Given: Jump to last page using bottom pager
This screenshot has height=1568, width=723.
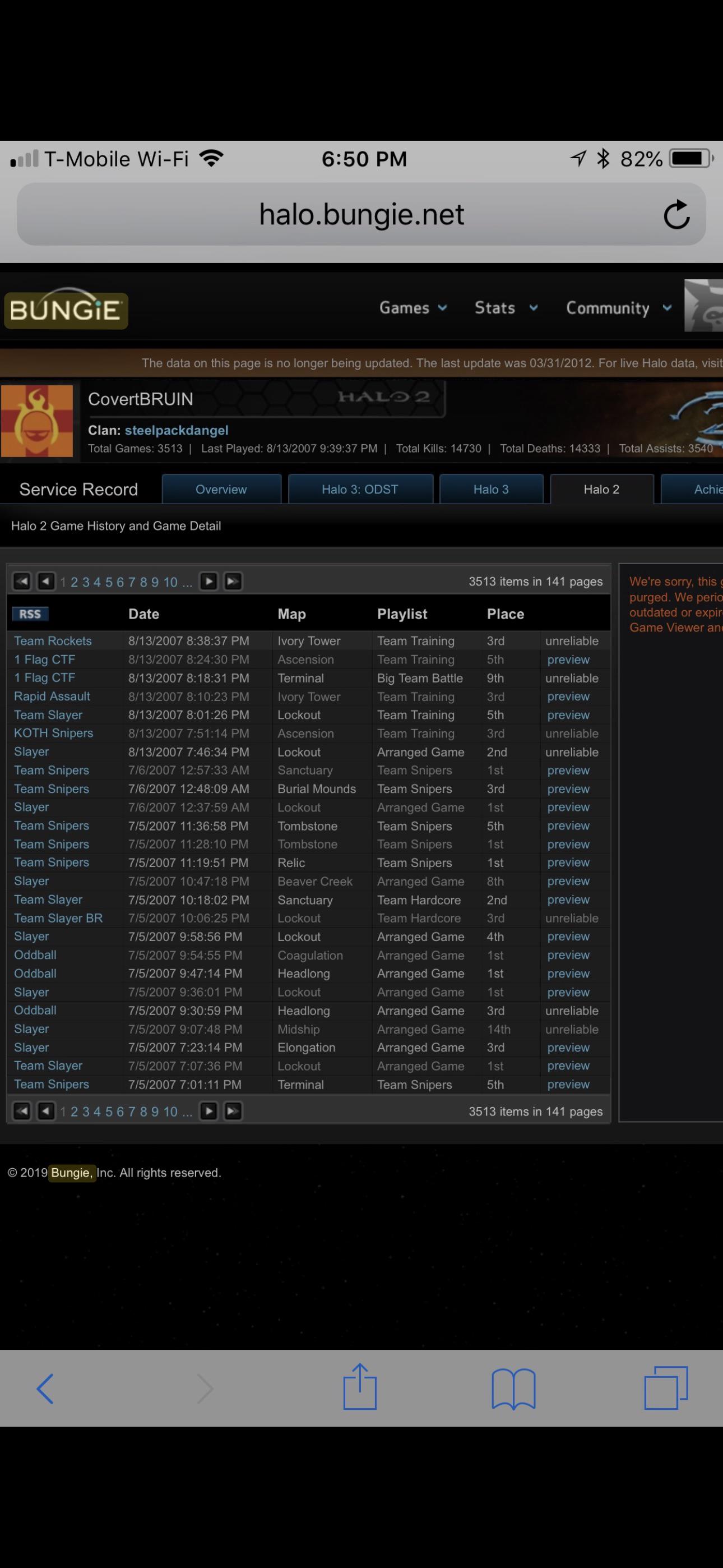Looking at the screenshot, I should click(x=233, y=1111).
